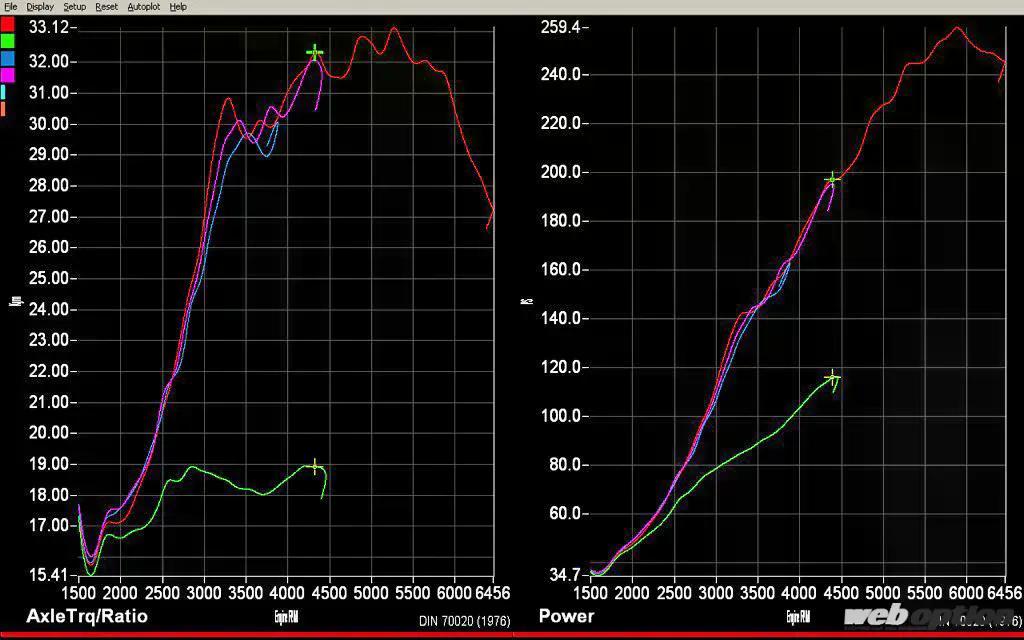
Task: Open the Help menu
Action: 178,6
